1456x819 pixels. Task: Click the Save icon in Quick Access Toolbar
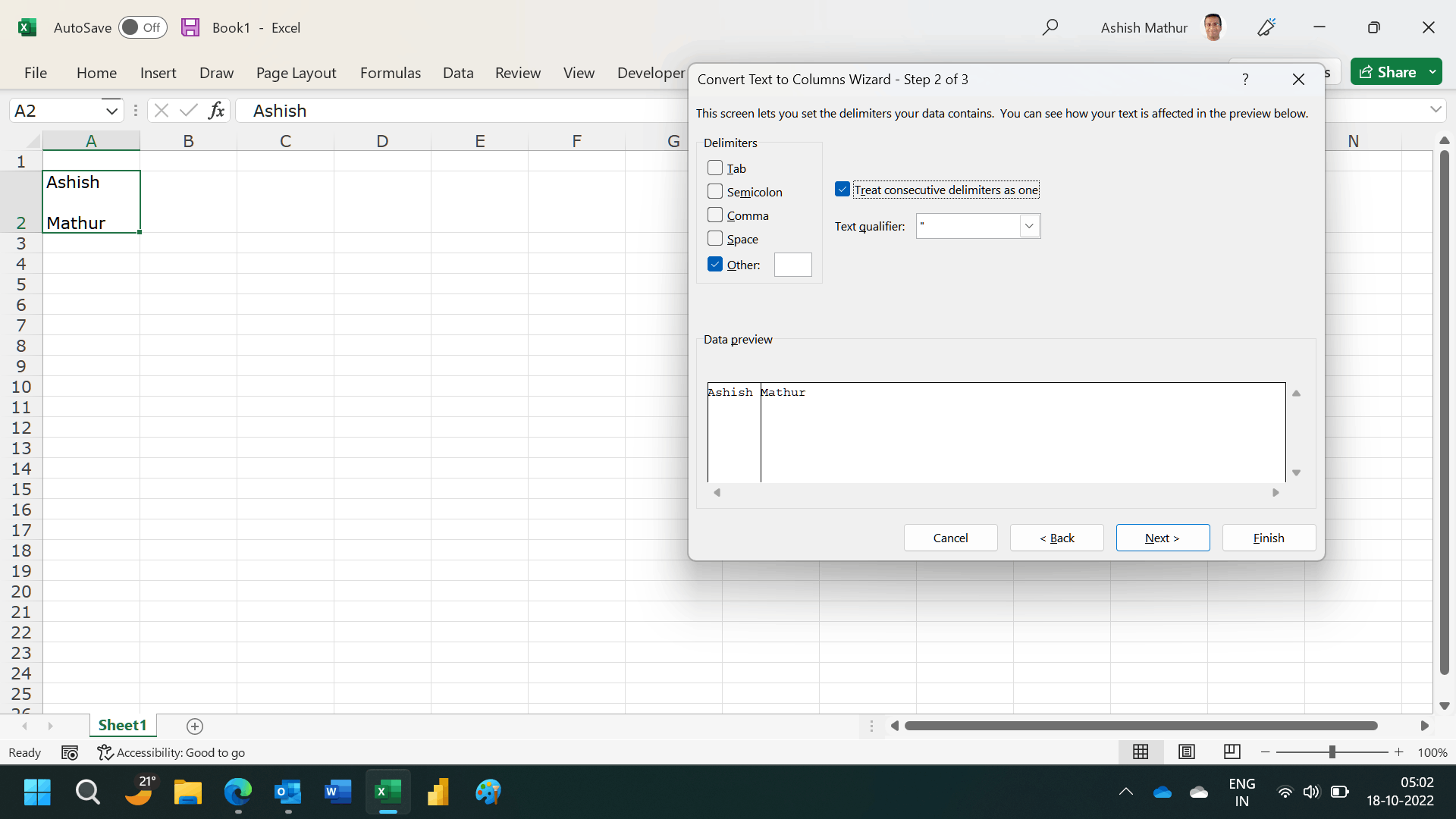pos(190,27)
